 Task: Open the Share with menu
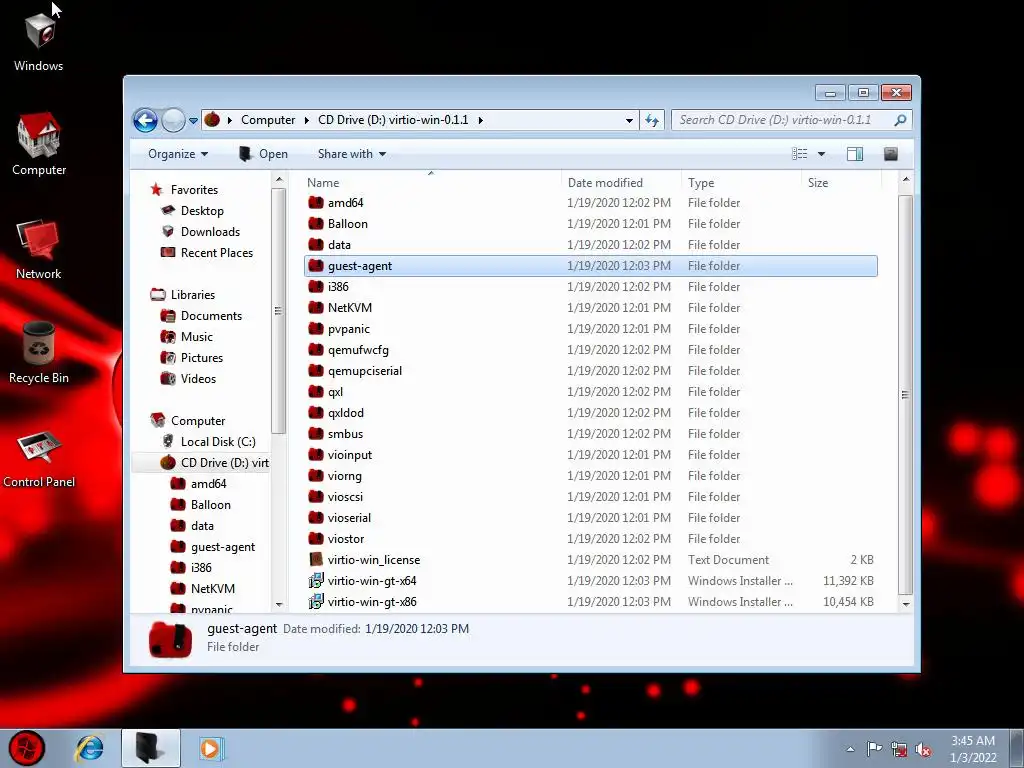(351, 154)
